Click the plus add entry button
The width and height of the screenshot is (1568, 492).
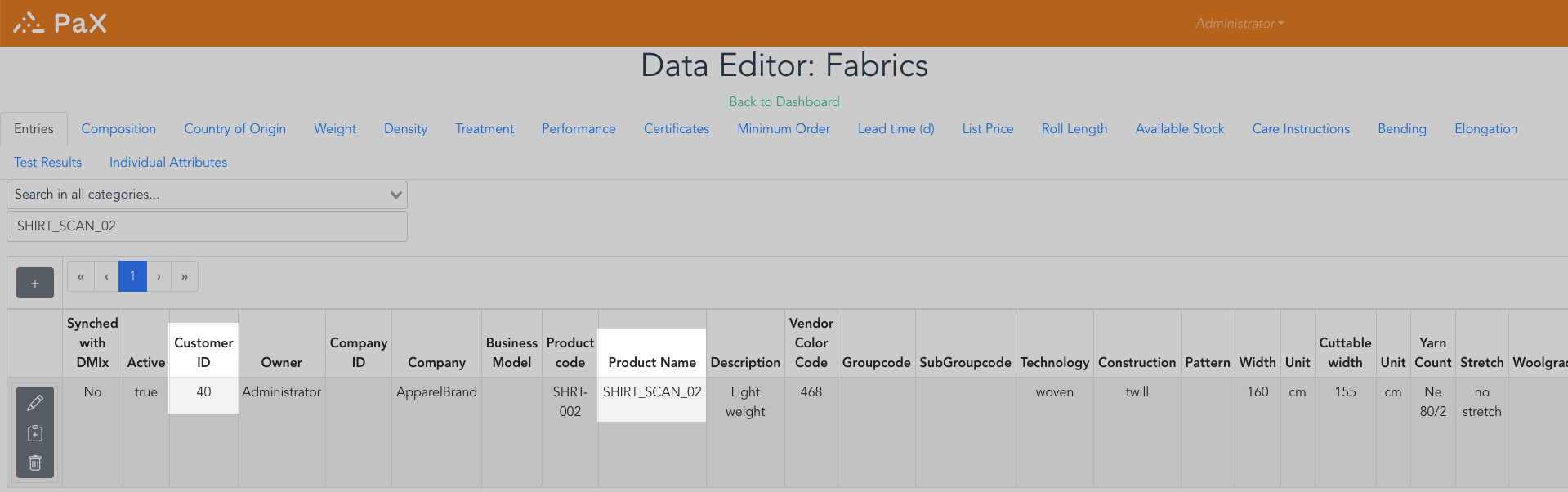(x=35, y=283)
